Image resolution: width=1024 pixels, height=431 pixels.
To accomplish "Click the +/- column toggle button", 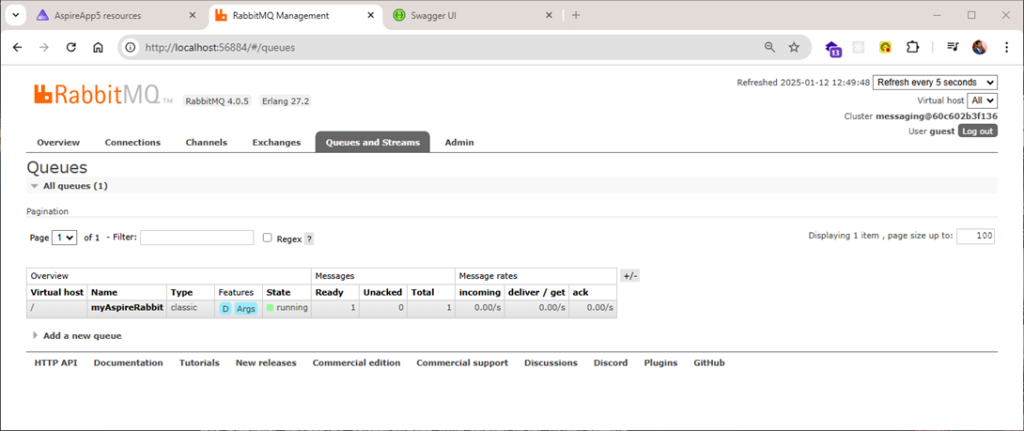I will pyautogui.click(x=630, y=275).
